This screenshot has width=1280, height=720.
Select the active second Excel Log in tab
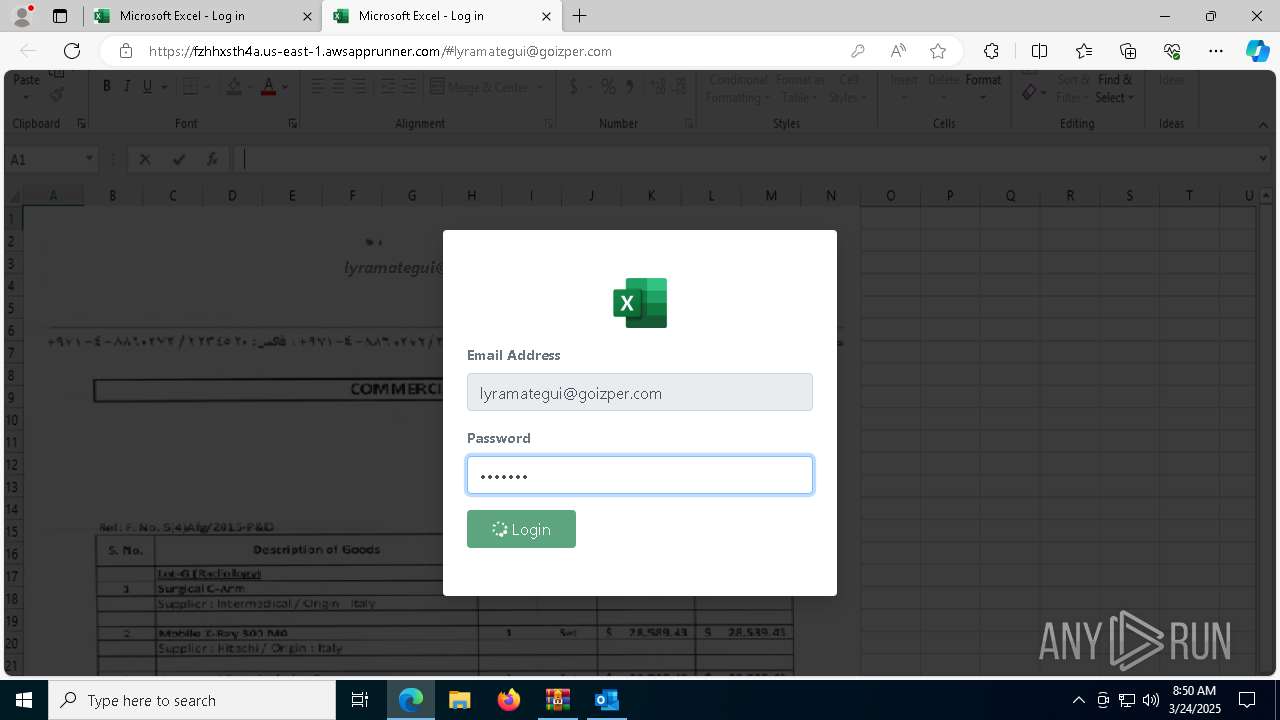(442, 16)
